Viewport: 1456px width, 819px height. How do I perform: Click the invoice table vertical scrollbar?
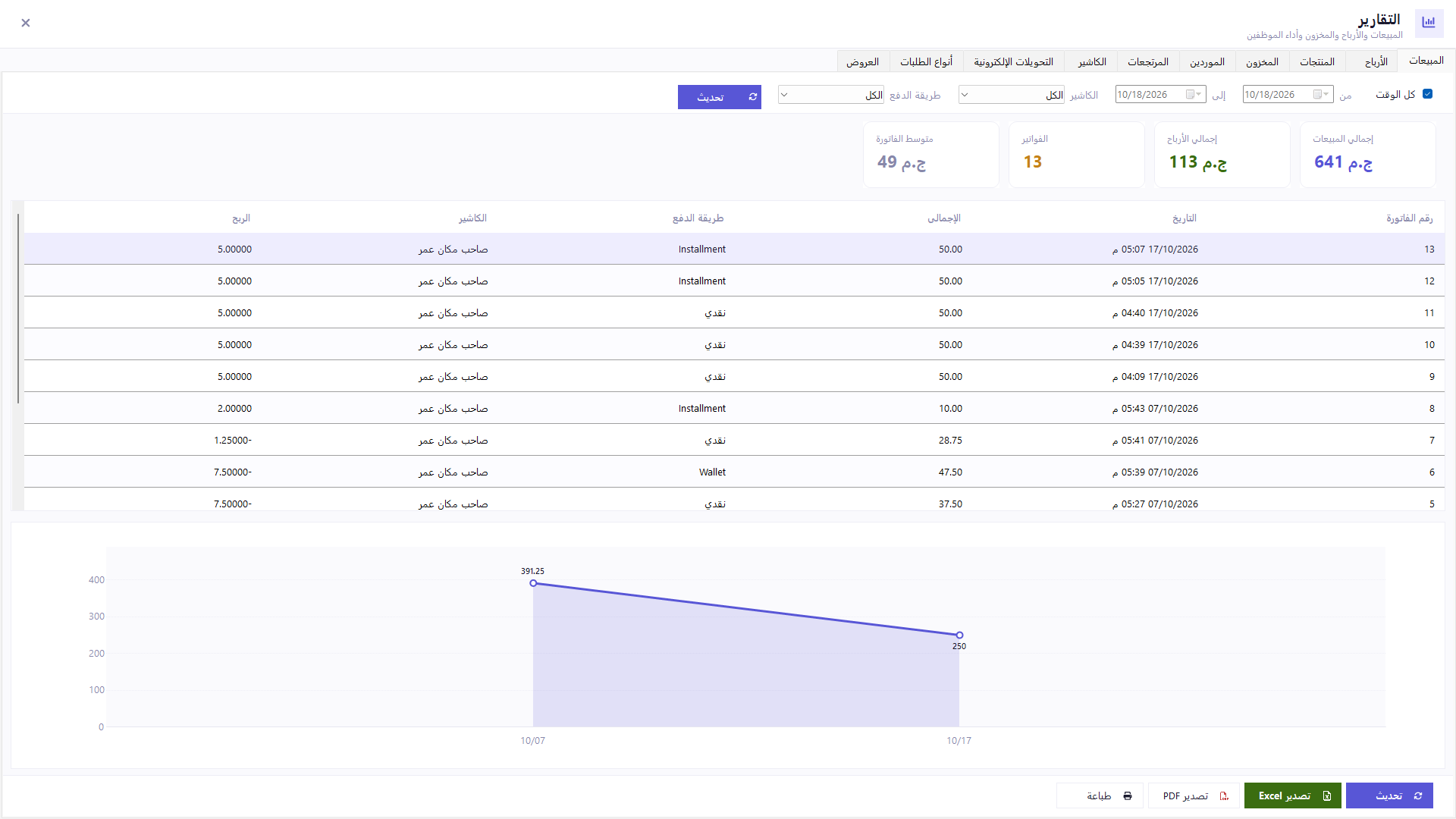click(x=18, y=309)
